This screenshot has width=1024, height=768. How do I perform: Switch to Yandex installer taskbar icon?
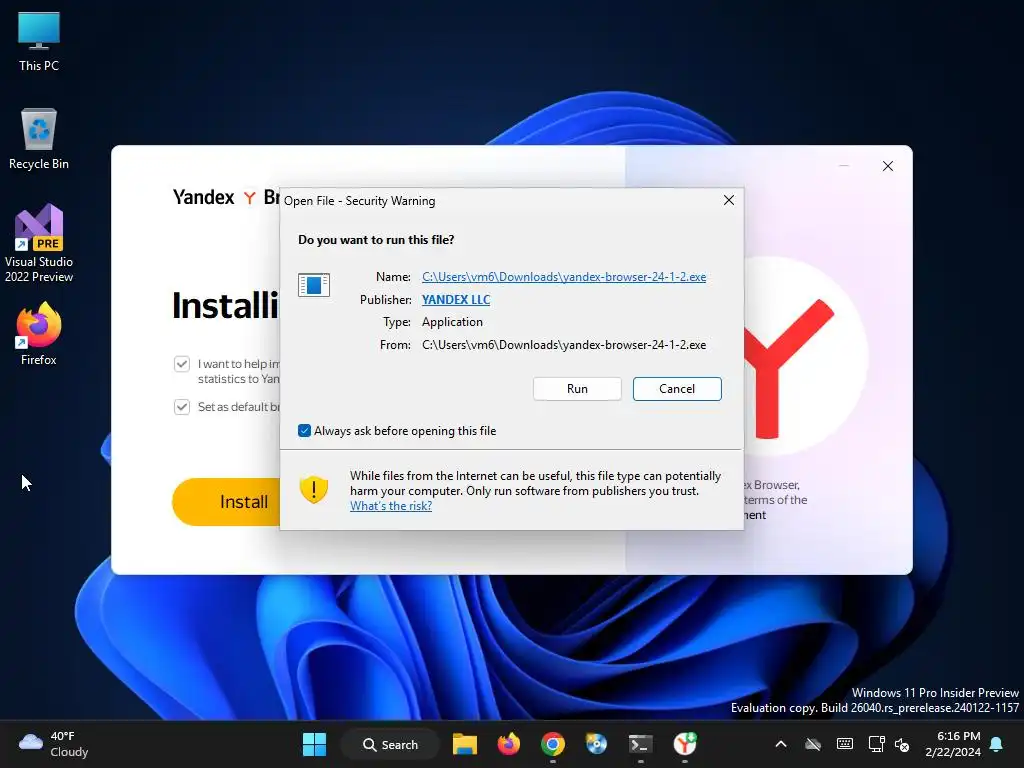[684, 744]
